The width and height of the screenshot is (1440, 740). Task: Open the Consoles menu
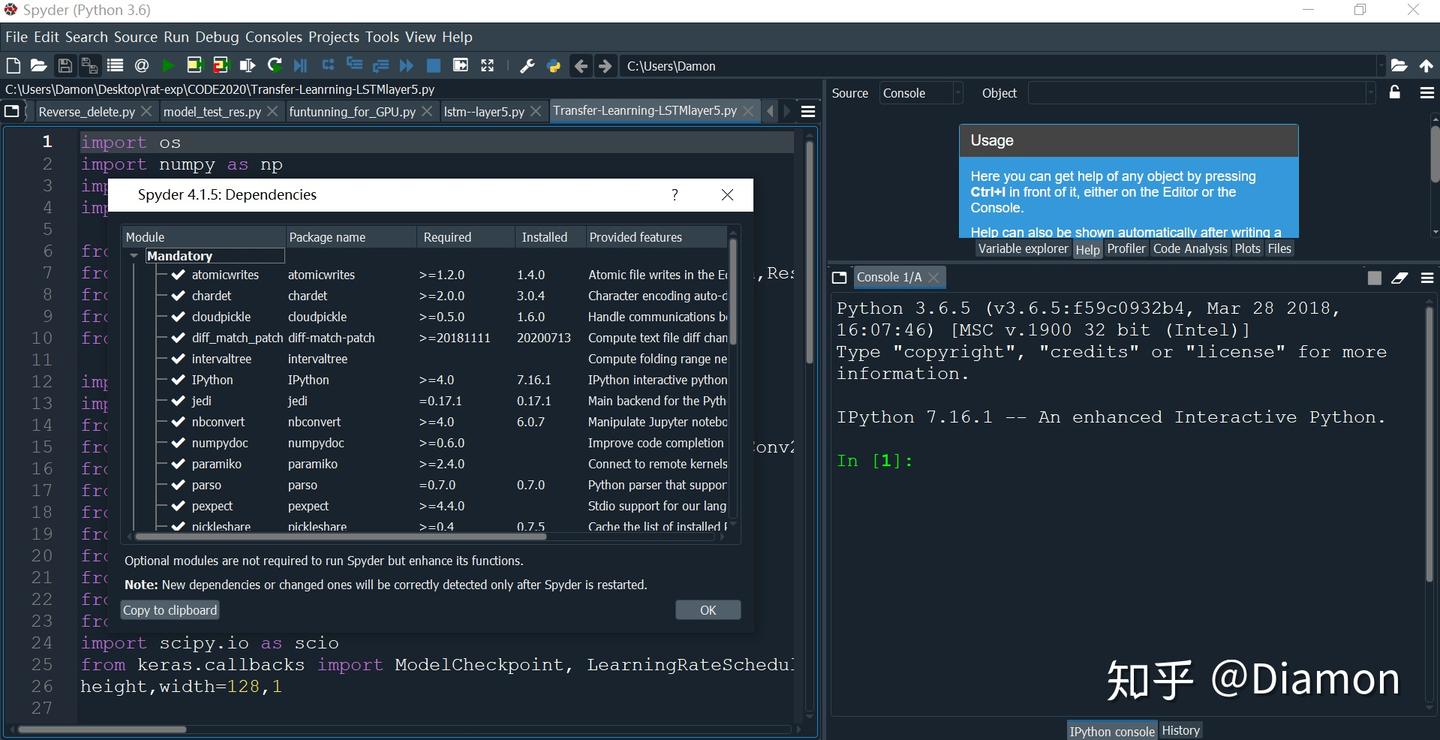pyautogui.click(x=273, y=37)
